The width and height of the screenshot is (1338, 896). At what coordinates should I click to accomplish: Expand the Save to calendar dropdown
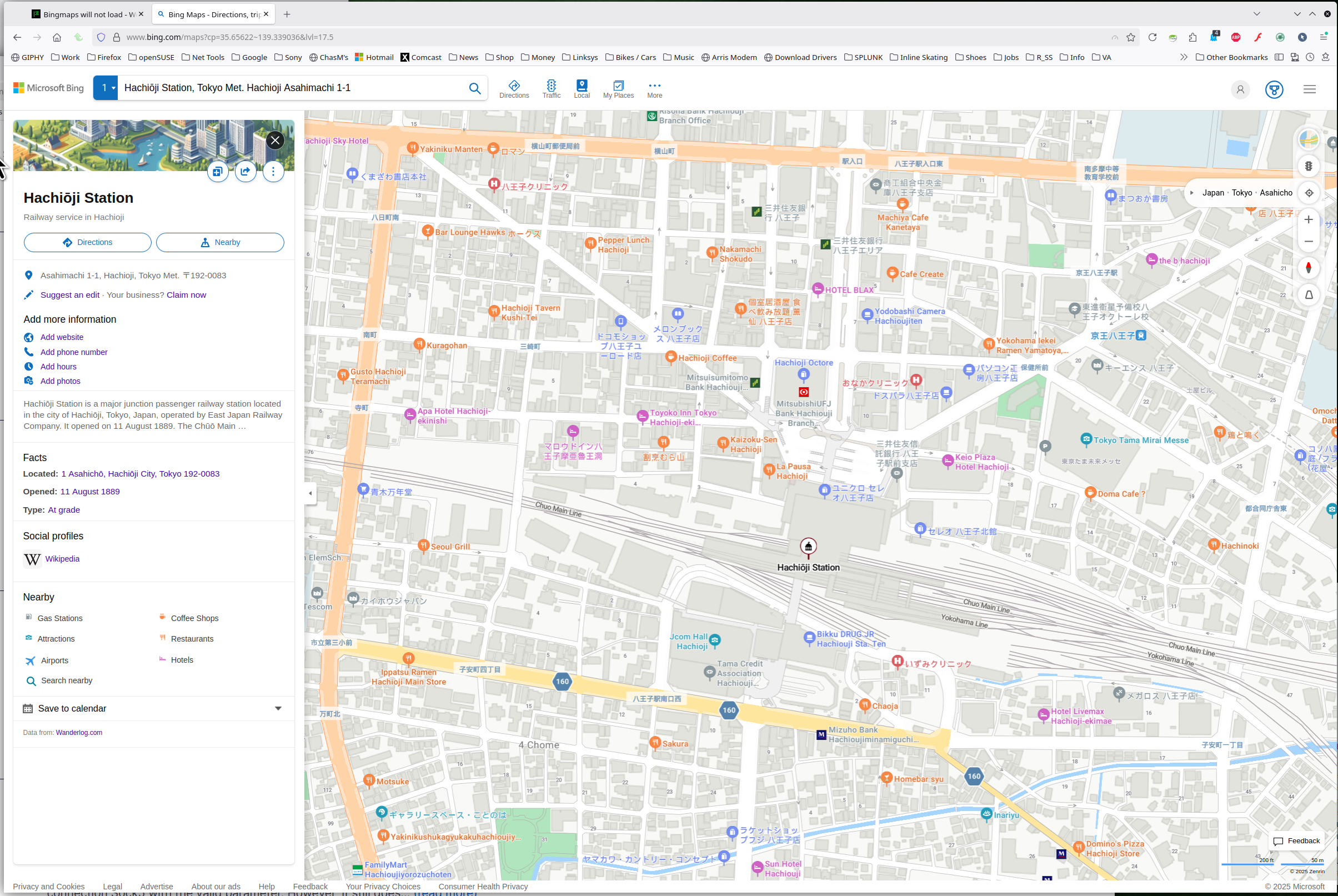(278, 709)
